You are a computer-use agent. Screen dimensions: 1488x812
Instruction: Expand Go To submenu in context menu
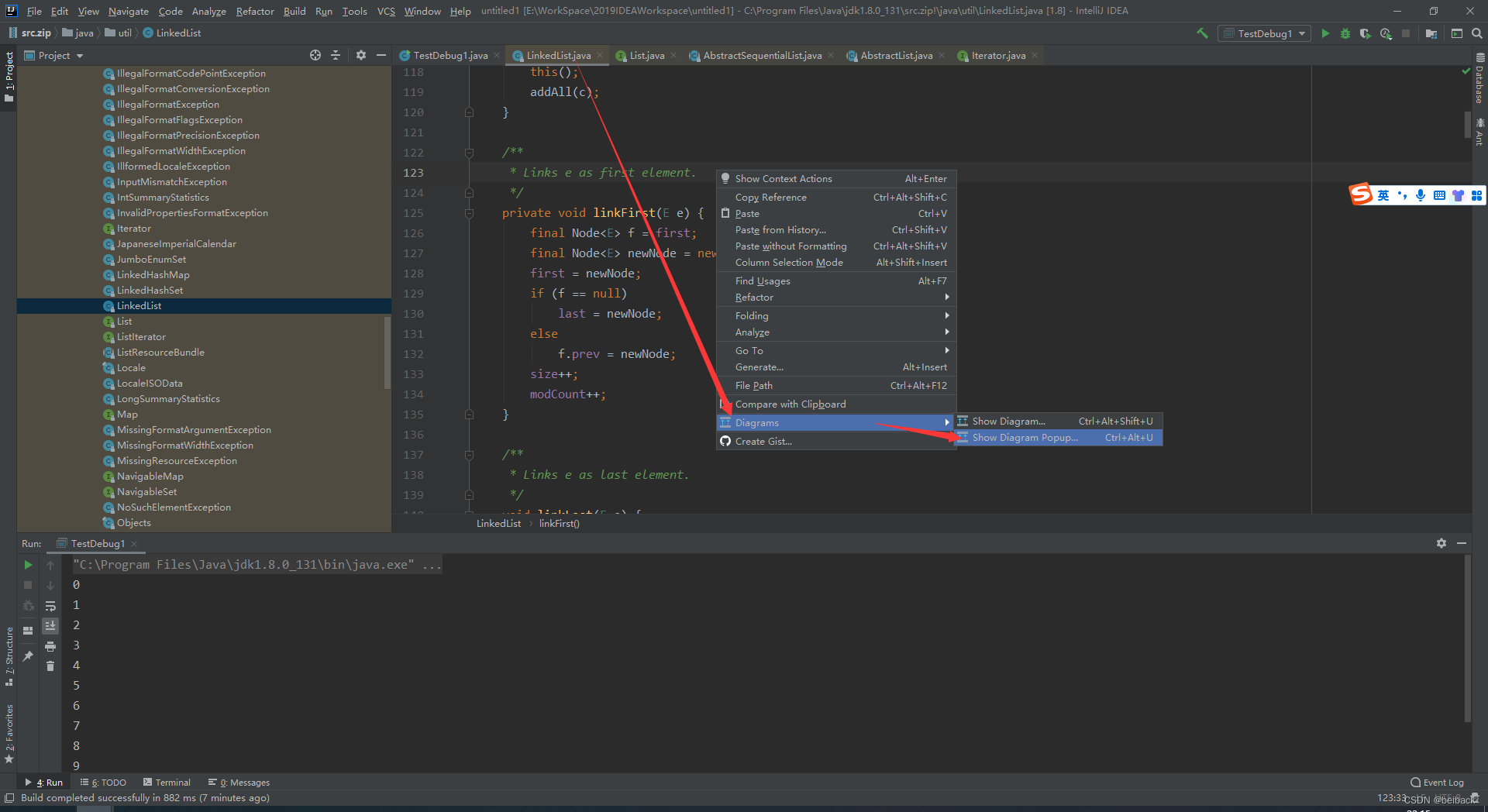[x=836, y=351]
